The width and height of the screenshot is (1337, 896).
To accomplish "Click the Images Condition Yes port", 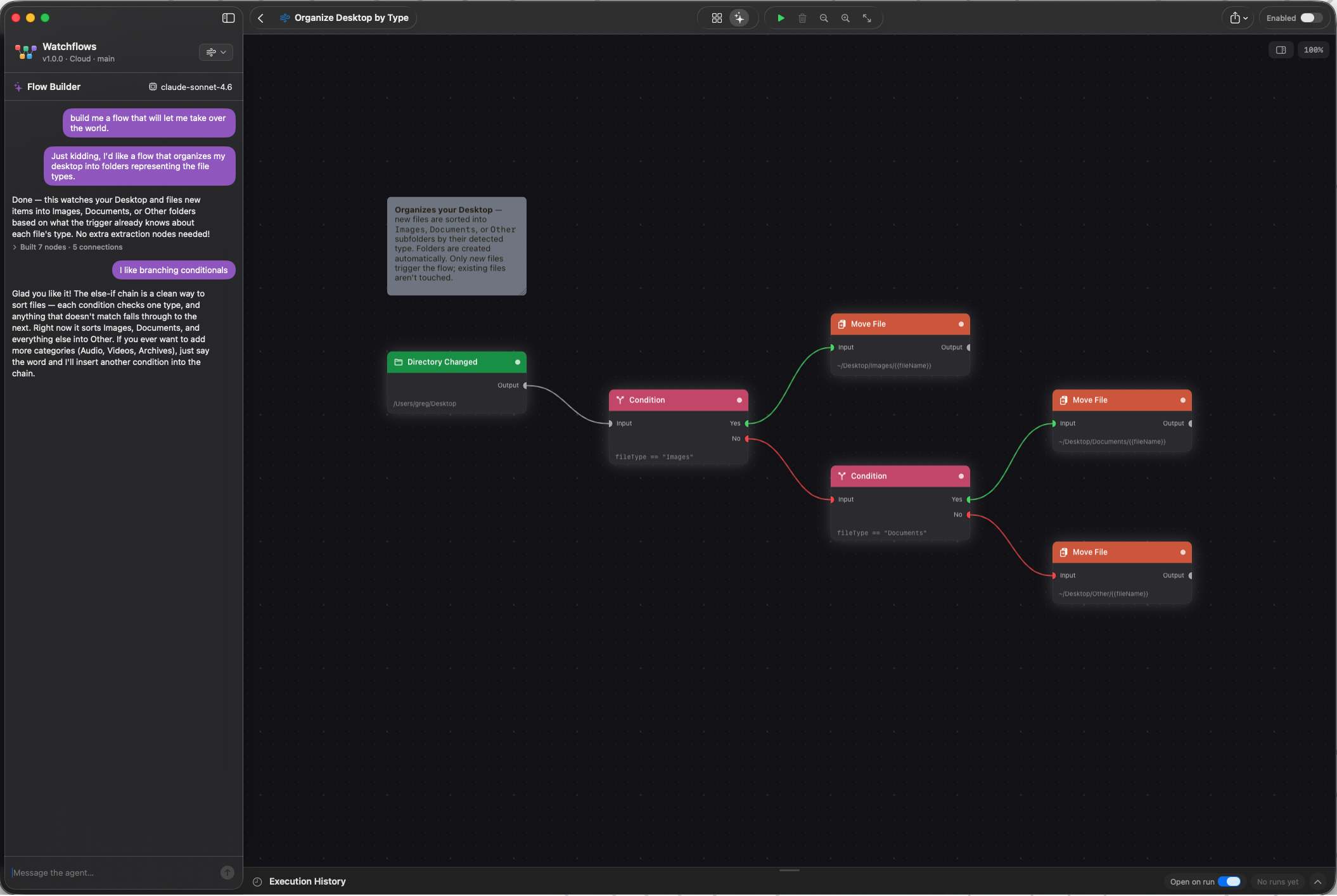I will click(747, 423).
